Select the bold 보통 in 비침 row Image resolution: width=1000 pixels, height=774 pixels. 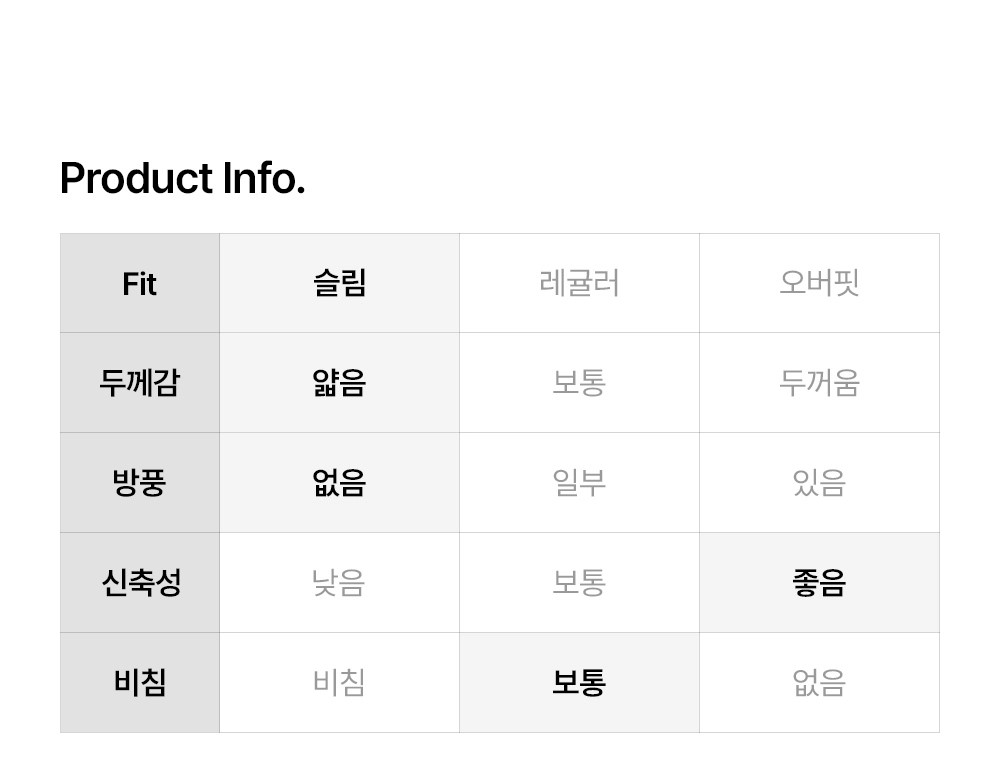[579, 683]
